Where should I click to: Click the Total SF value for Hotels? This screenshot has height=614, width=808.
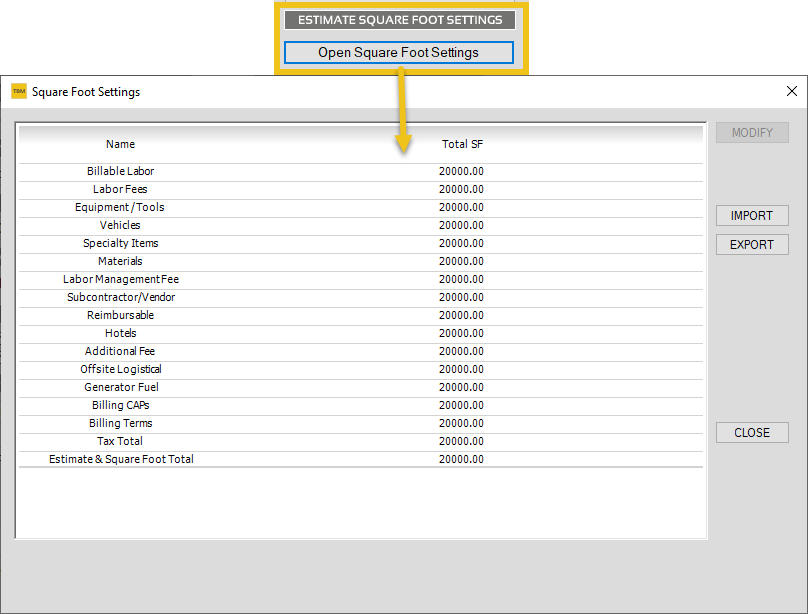click(461, 334)
